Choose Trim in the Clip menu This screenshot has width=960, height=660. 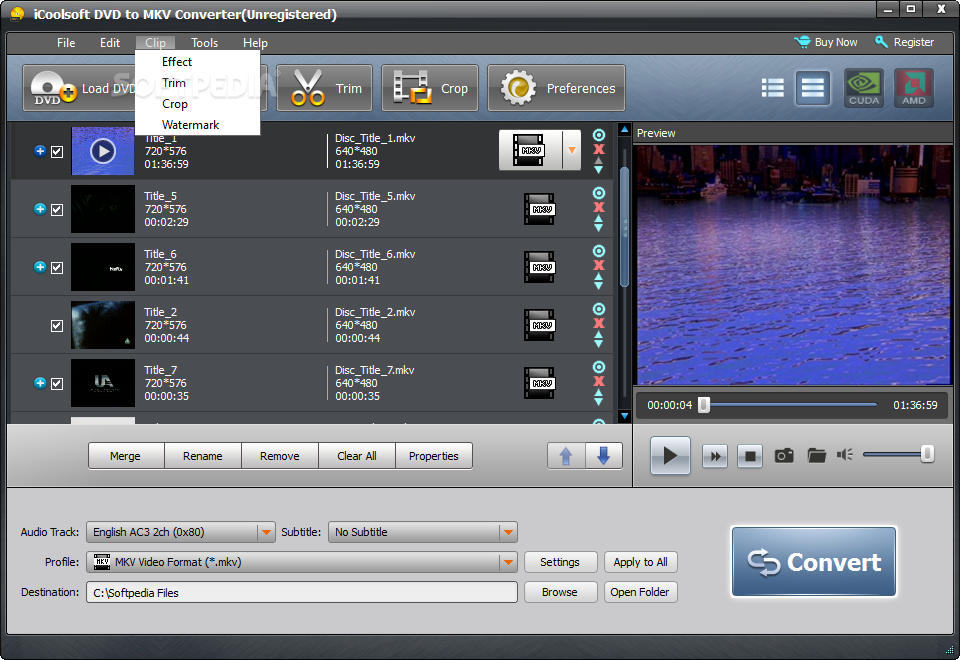point(174,83)
